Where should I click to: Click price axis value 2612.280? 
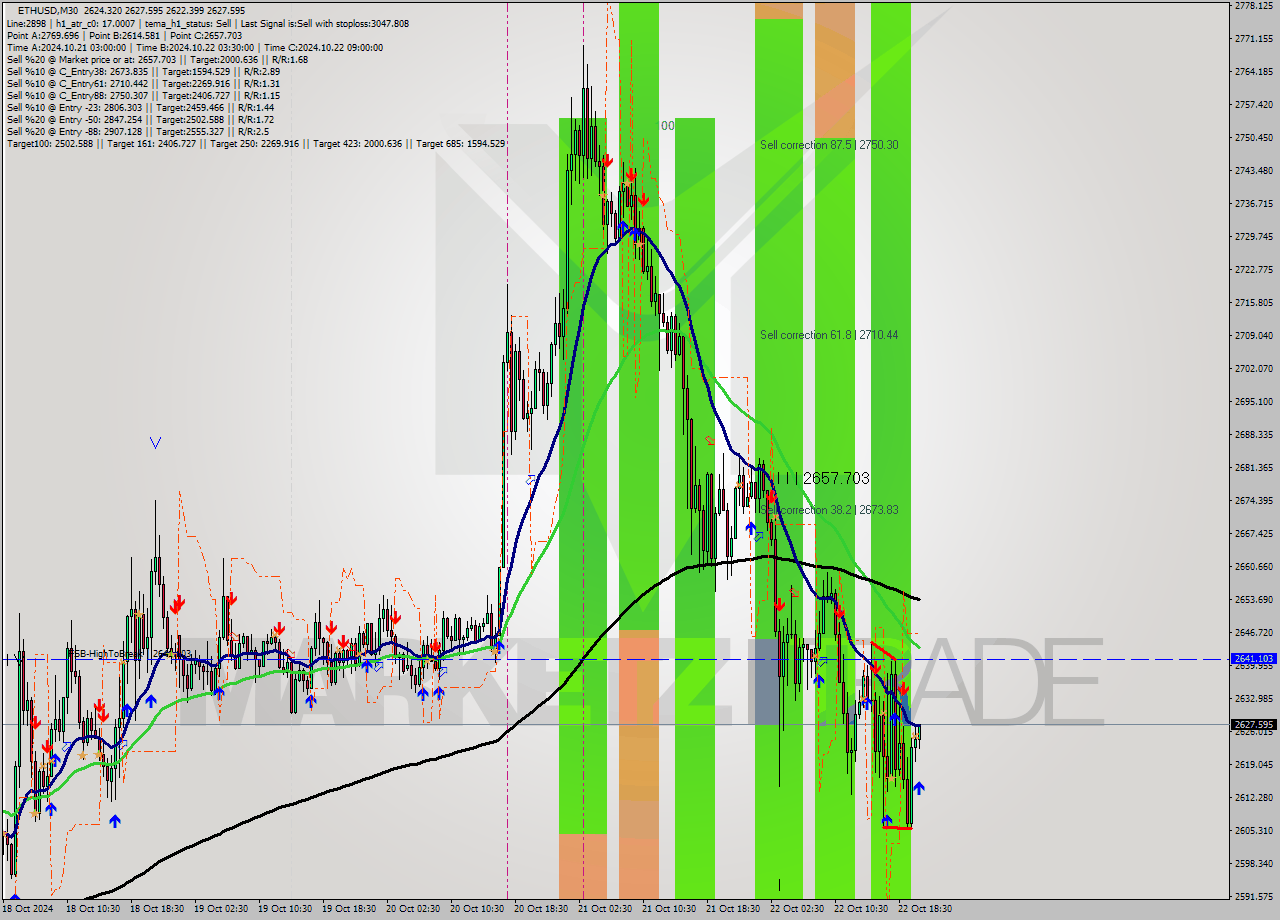[1253, 797]
